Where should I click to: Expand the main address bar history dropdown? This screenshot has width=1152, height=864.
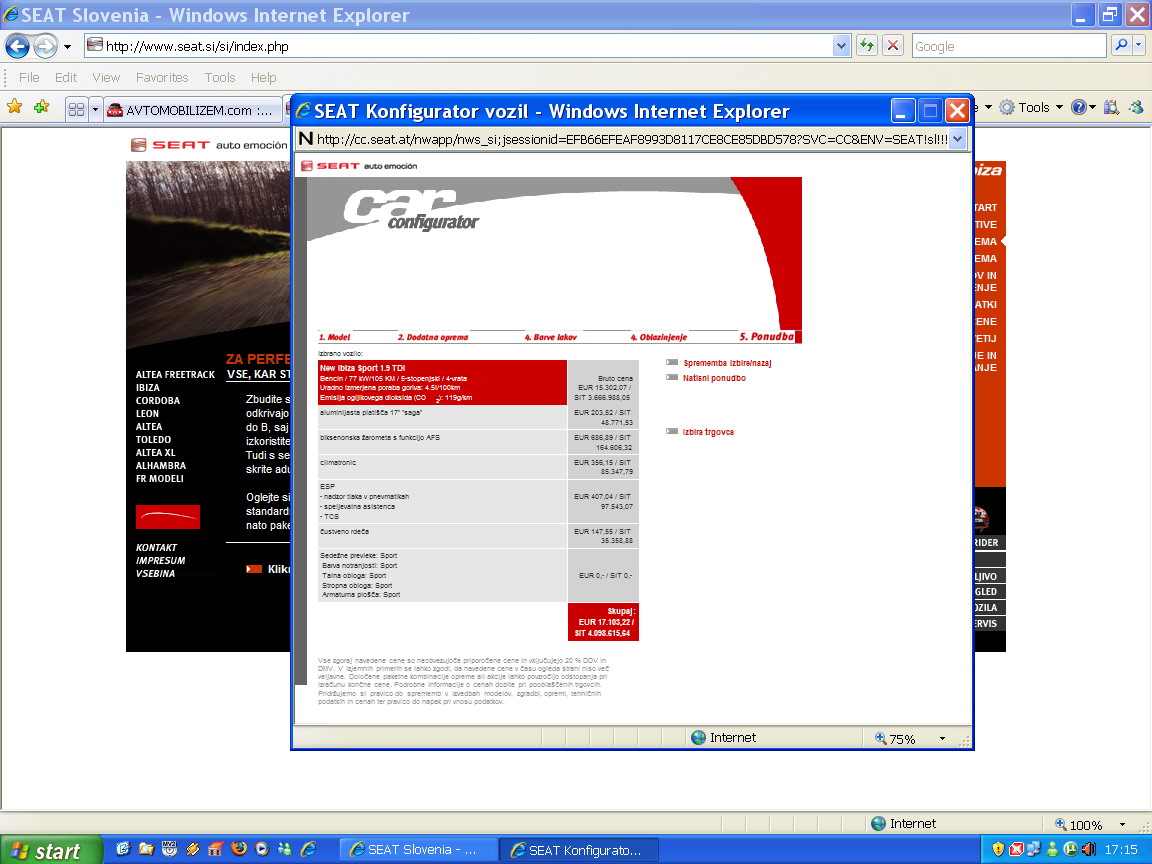click(x=841, y=46)
